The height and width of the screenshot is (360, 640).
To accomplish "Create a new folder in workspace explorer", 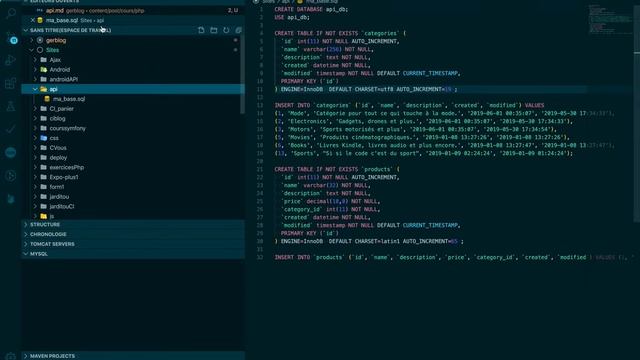I will coord(213,30).
